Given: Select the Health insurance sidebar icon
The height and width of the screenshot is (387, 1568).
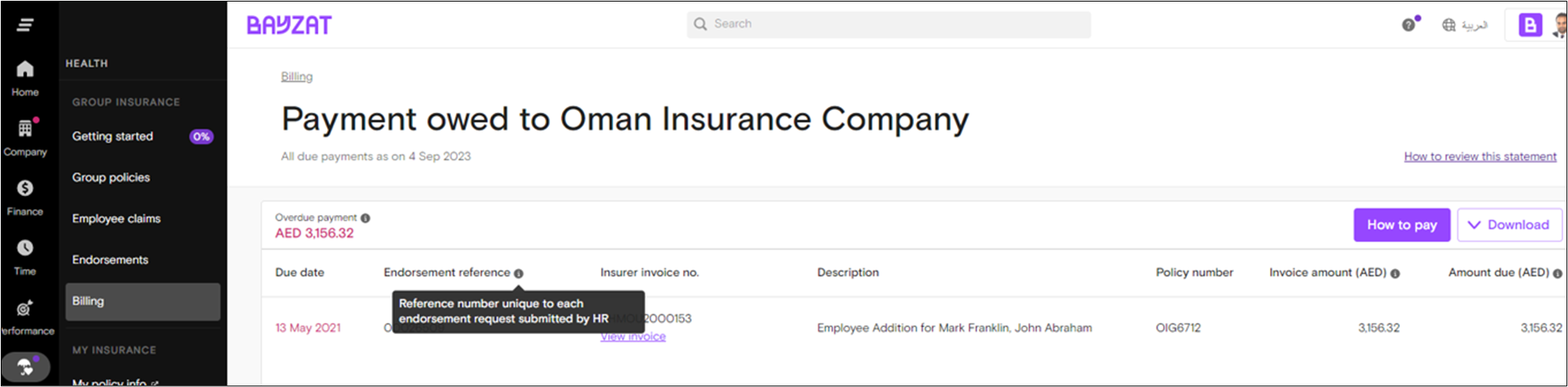Looking at the screenshot, I should (25, 367).
